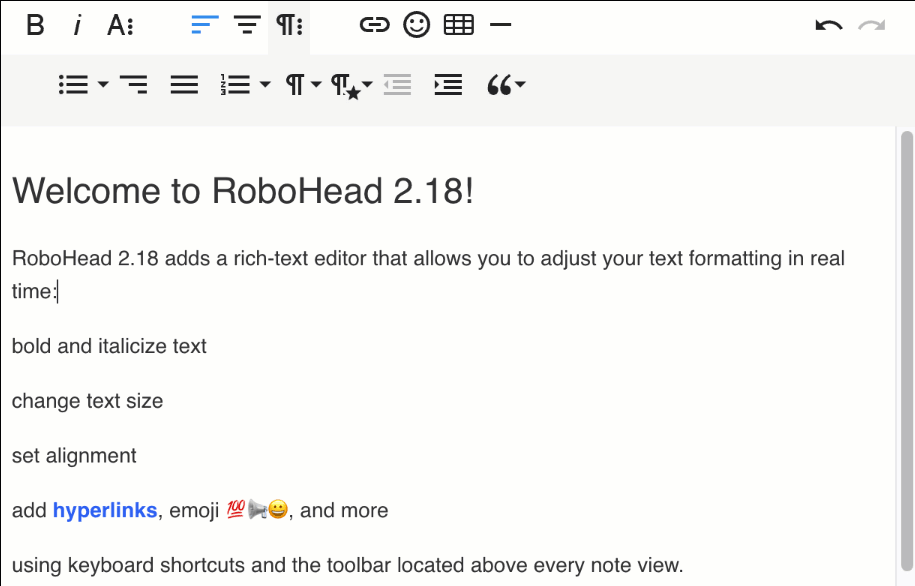Click the megaphone emoji in the text

[x=257, y=510]
